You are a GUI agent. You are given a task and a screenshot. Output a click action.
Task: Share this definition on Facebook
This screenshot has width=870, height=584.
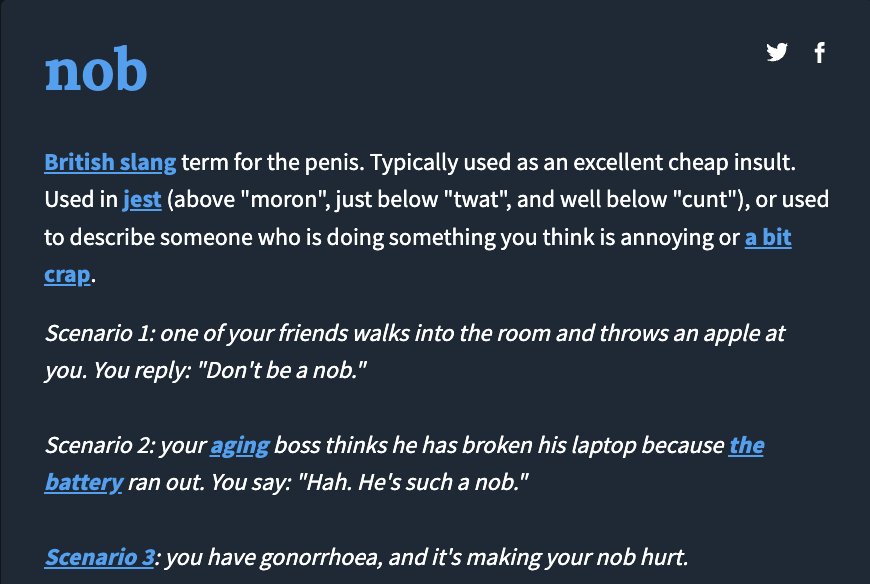coord(820,53)
